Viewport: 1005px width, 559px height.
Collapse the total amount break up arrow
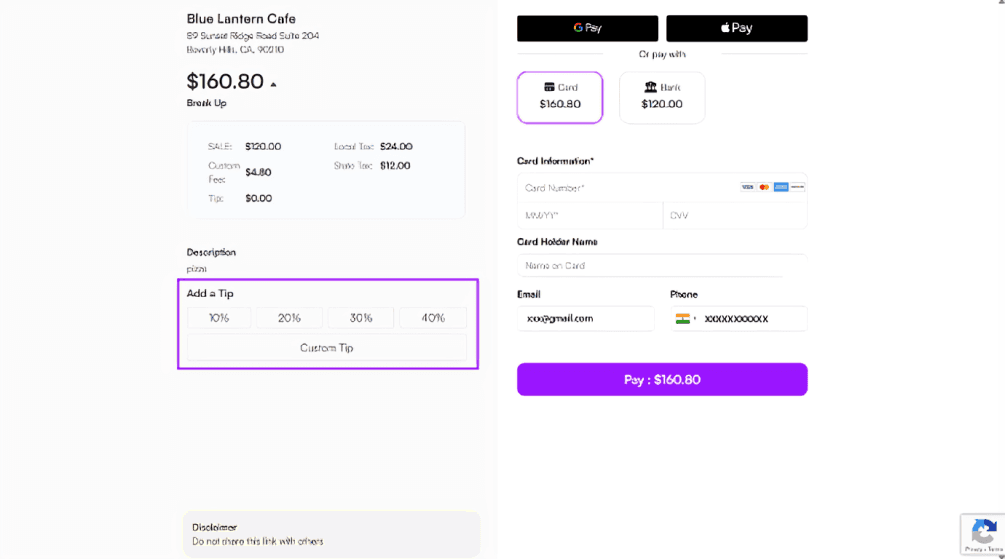pyautogui.click(x=274, y=84)
